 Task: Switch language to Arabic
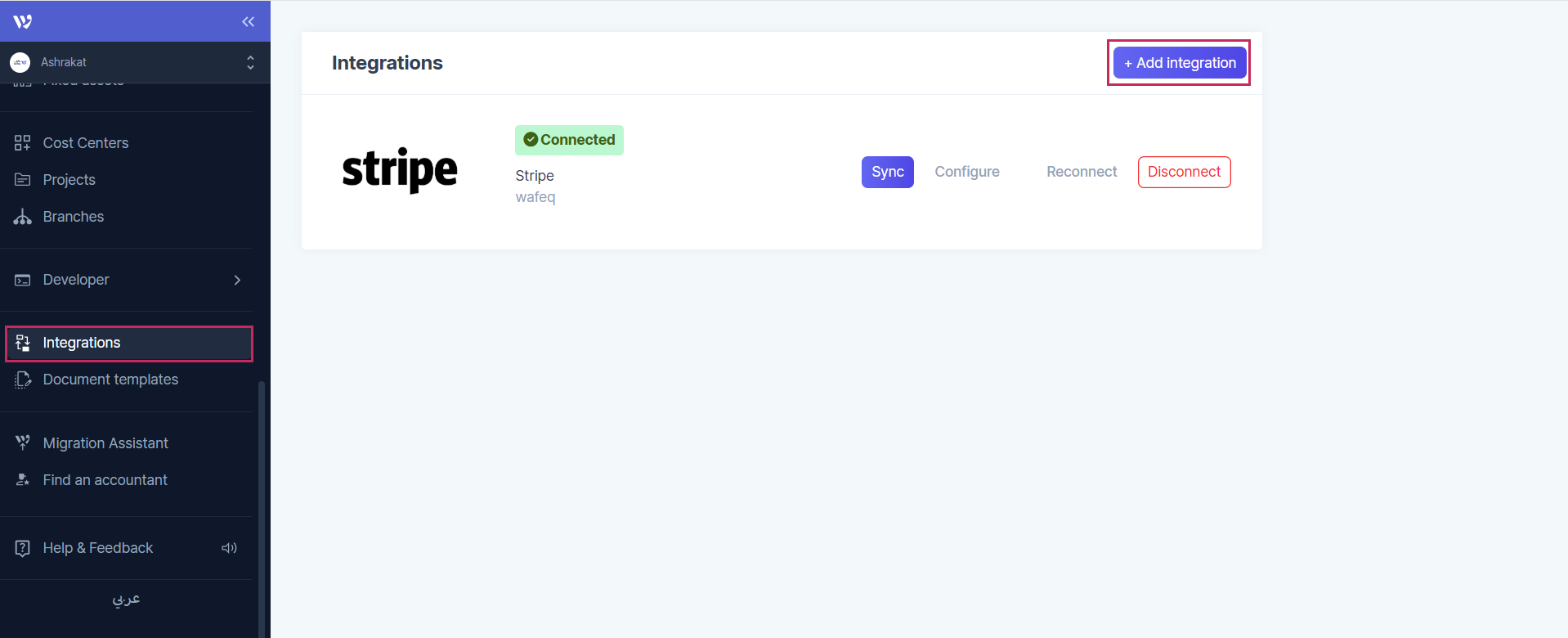[126, 600]
